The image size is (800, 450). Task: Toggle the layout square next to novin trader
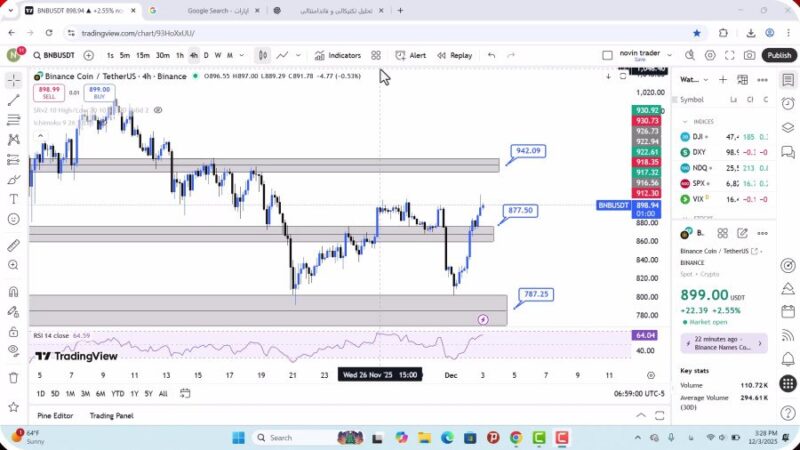607,55
